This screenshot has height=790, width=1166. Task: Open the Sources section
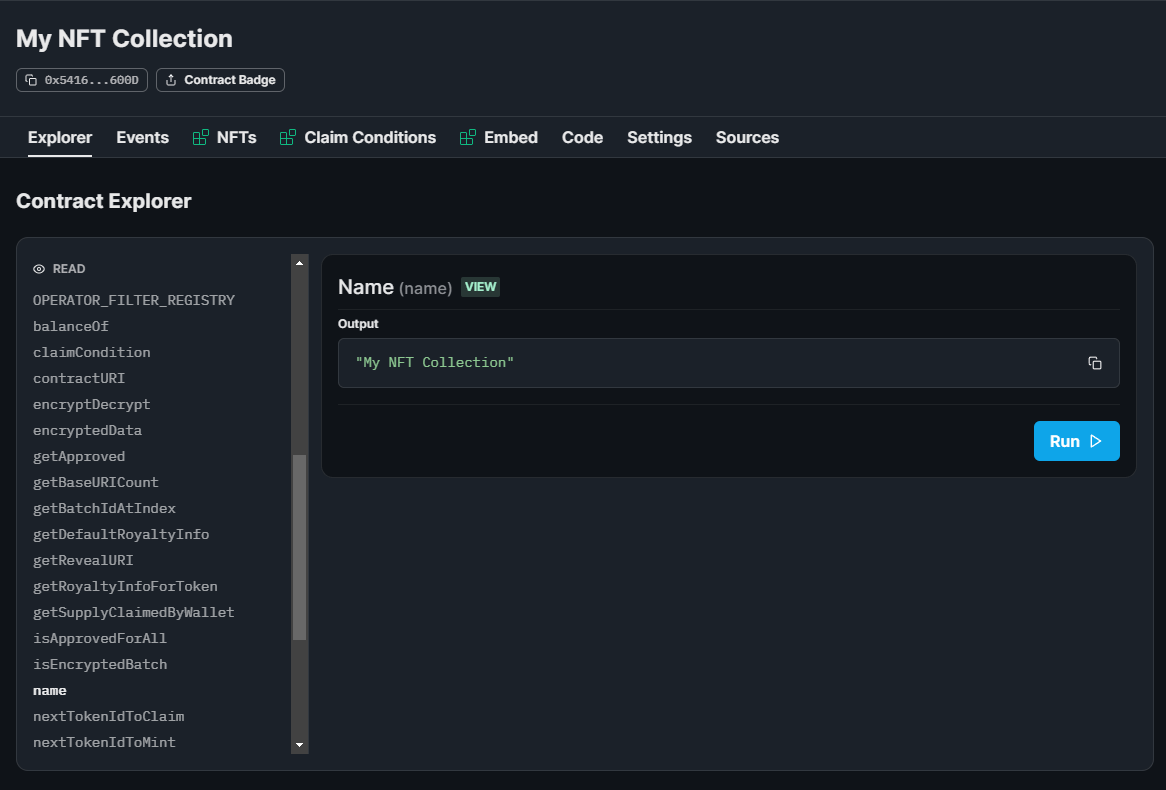(747, 137)
